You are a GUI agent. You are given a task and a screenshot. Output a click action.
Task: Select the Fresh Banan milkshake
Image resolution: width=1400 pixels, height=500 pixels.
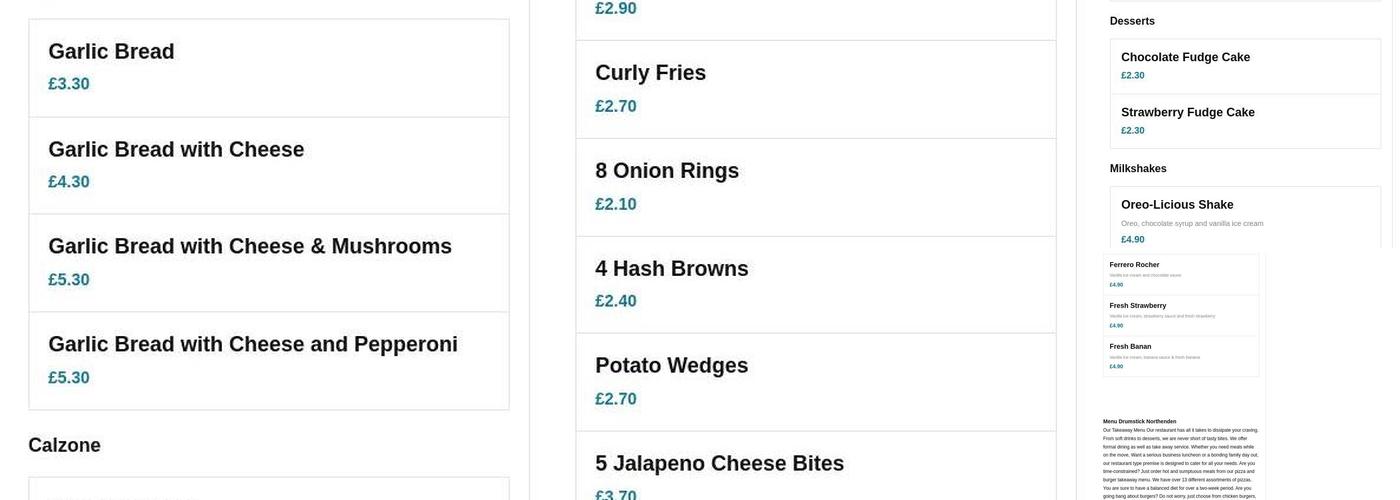pos(1130,347)
